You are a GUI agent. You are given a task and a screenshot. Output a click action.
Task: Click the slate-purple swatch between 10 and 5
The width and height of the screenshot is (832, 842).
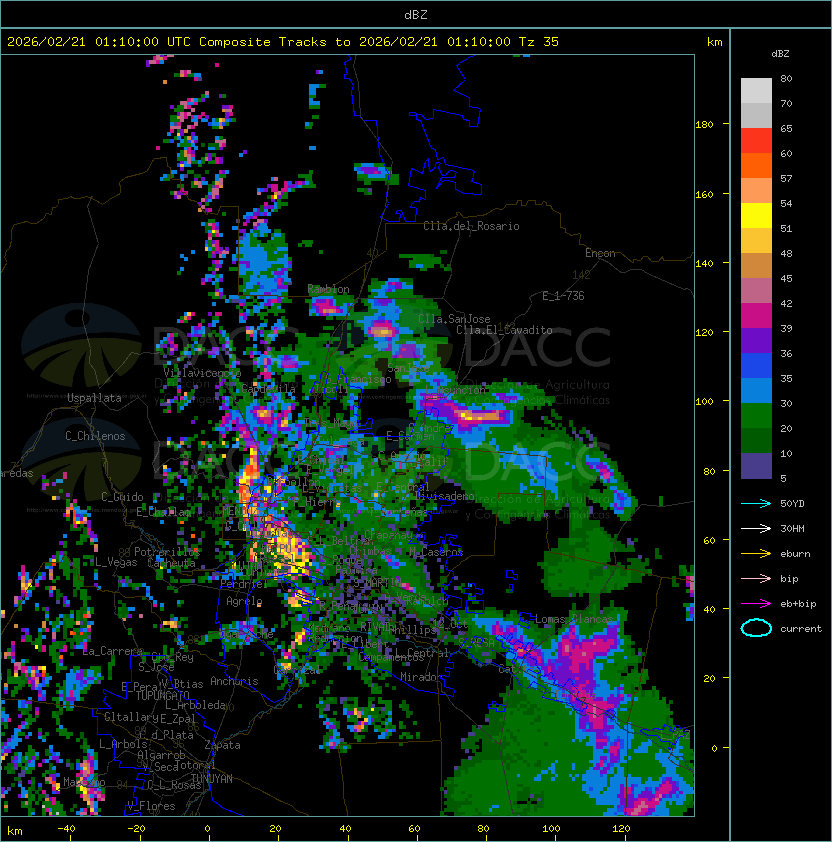click(756, 466)
